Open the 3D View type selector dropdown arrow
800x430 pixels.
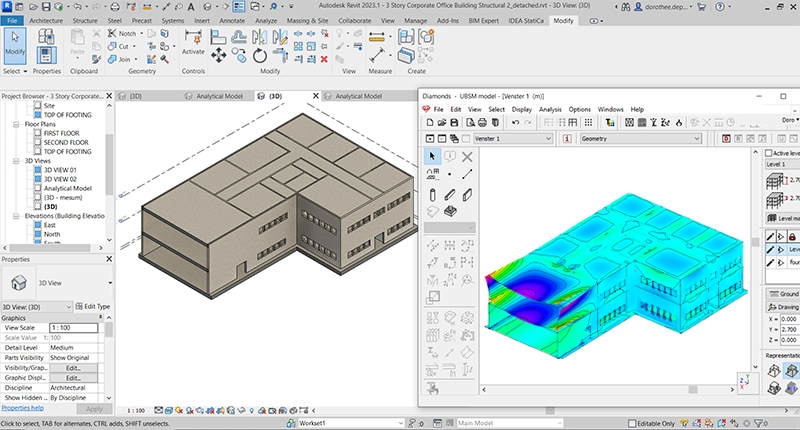coord(110,283)
